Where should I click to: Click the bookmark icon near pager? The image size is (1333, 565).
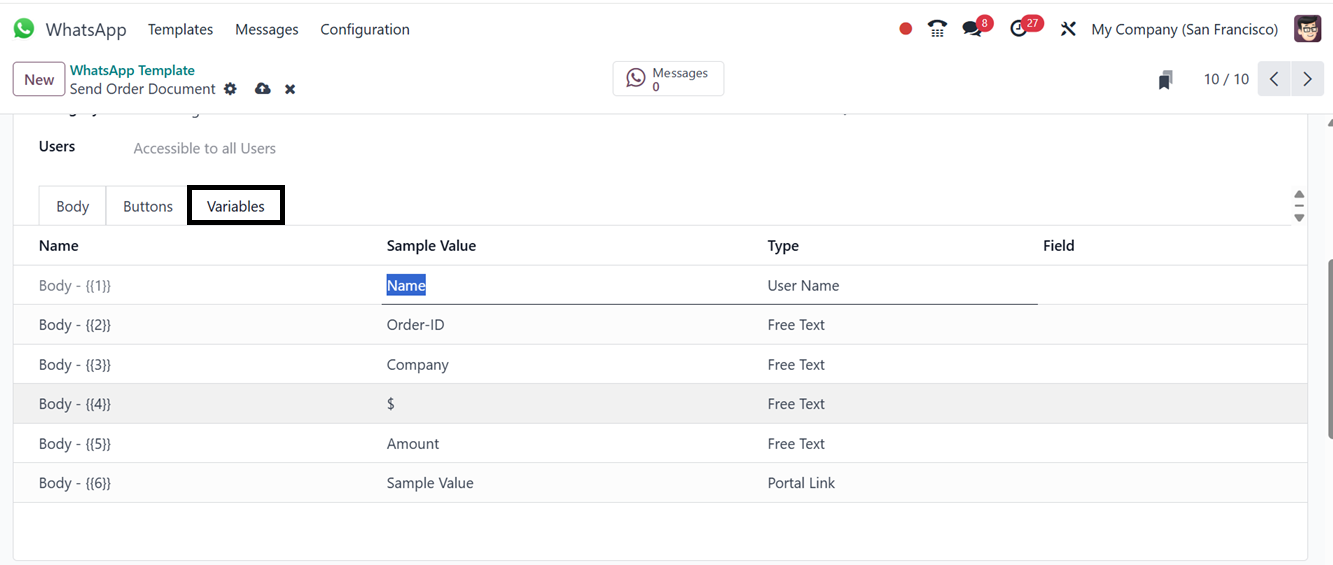[1165, 80]
